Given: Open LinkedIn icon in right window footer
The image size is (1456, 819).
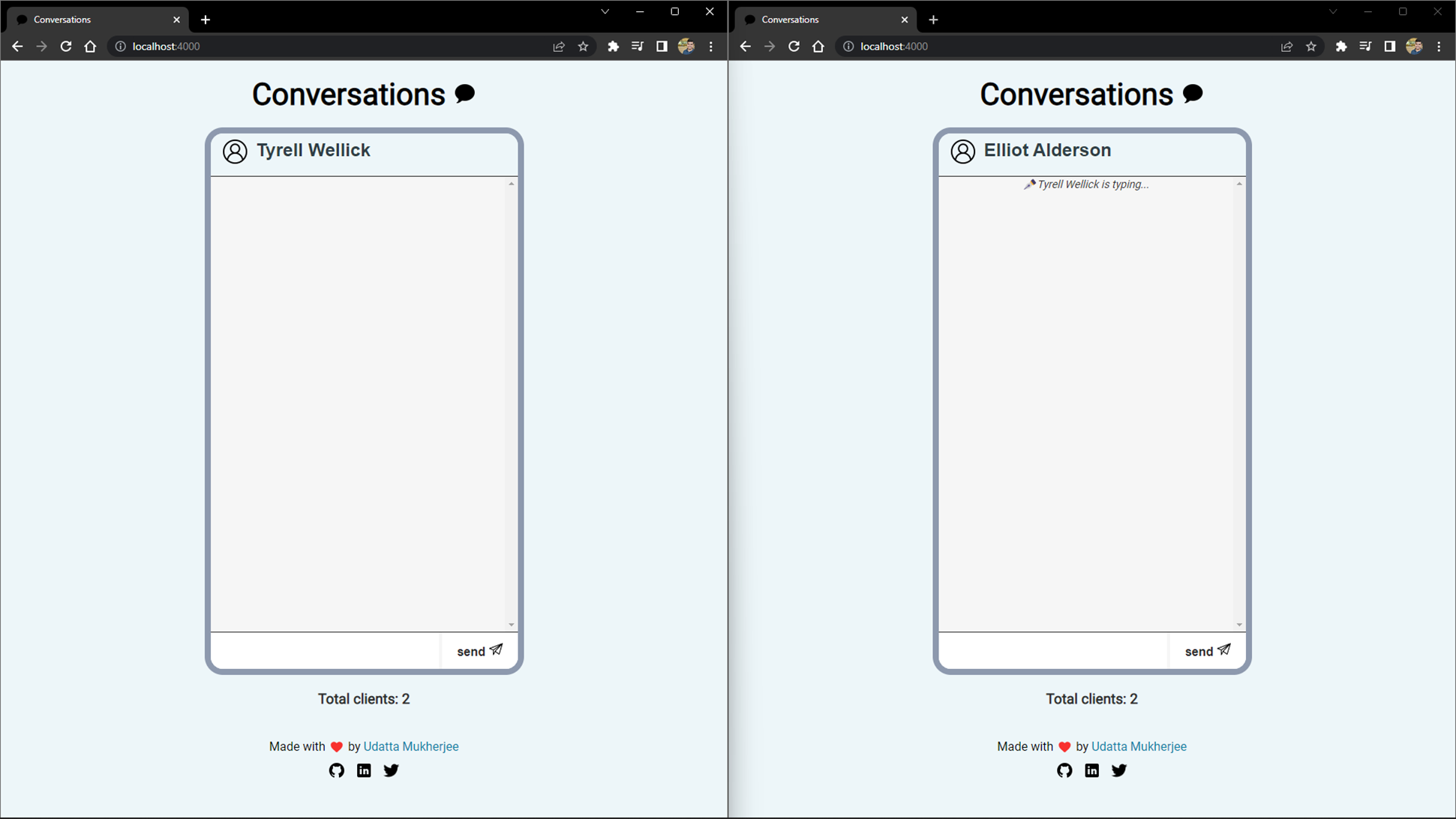Looking at the screenshot, I should pos(1091,770).
